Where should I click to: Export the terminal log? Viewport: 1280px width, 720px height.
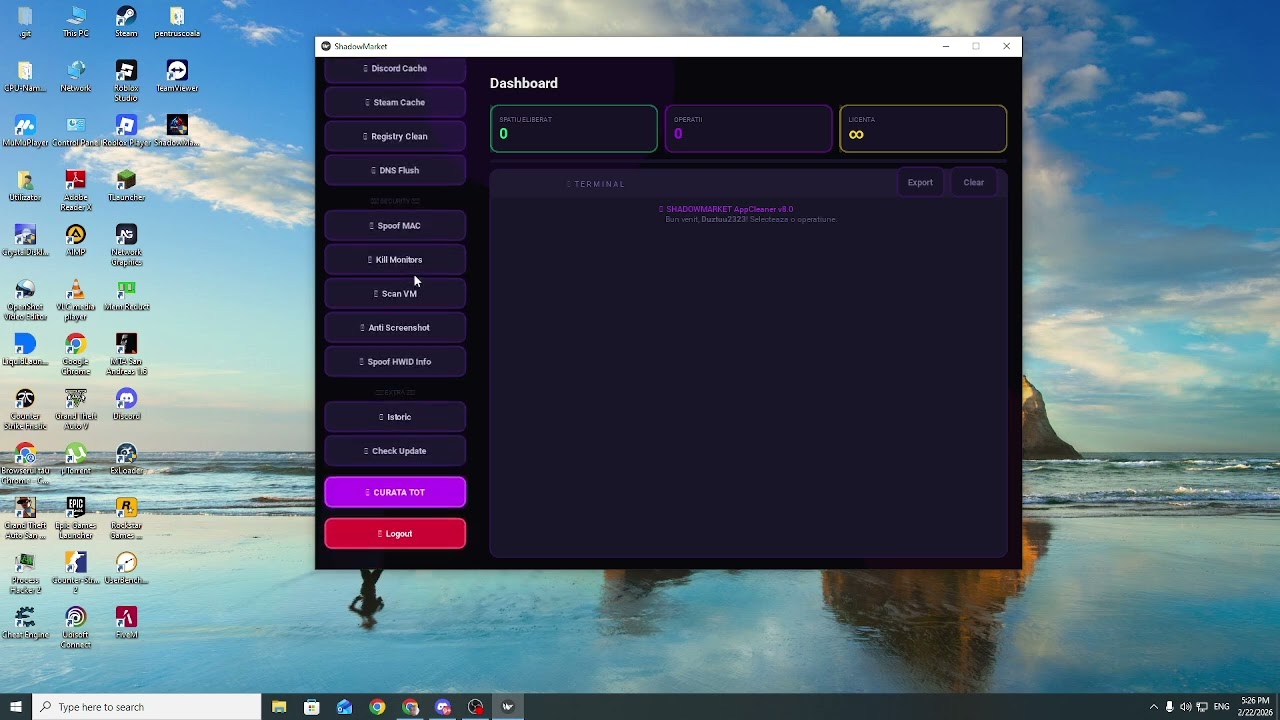click(x=920, y=183)
